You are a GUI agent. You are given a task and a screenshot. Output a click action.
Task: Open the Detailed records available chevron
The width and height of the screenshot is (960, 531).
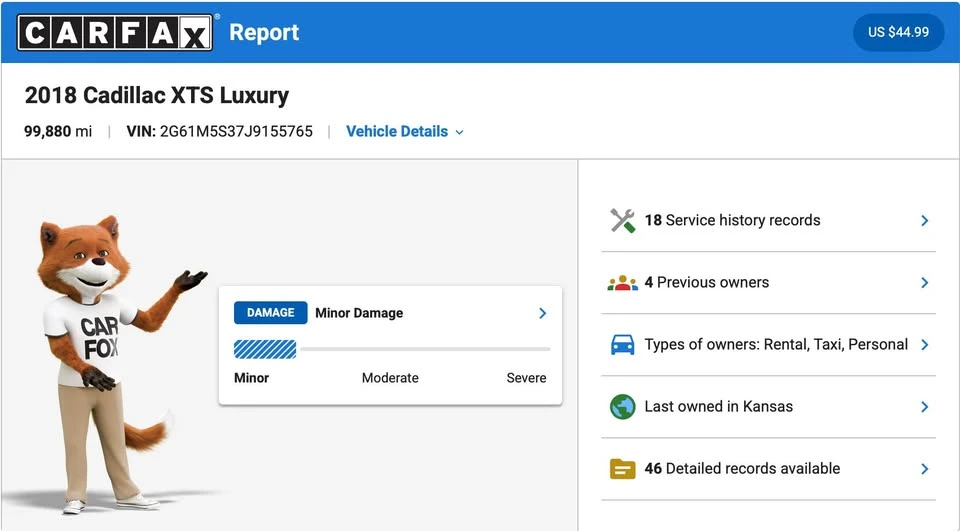[924, 469]
